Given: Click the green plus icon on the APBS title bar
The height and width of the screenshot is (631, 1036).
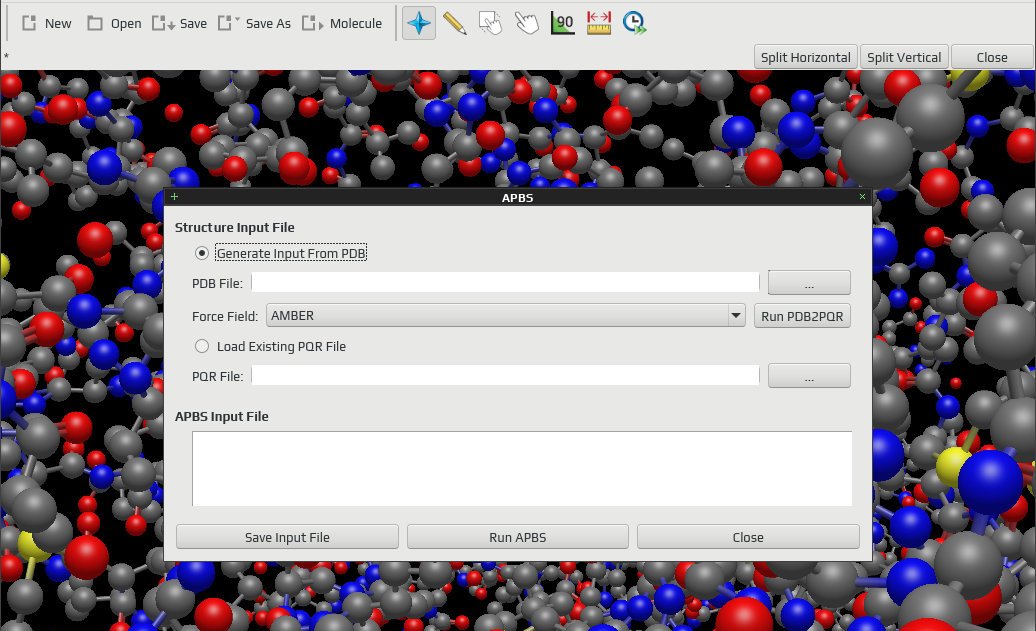Looking at the screenshot, I should [174, 197].
